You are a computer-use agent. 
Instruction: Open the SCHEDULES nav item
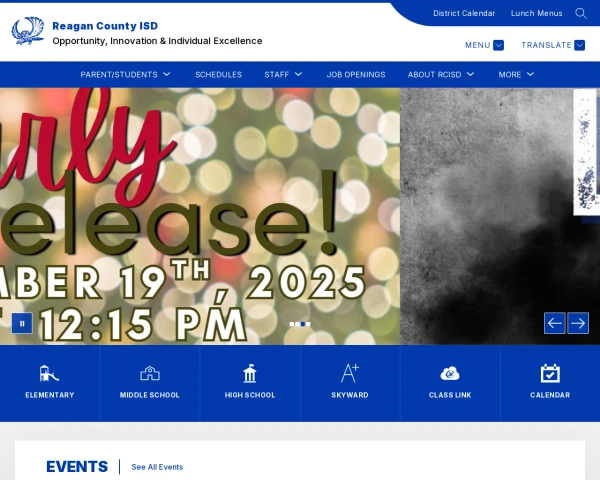218,74
